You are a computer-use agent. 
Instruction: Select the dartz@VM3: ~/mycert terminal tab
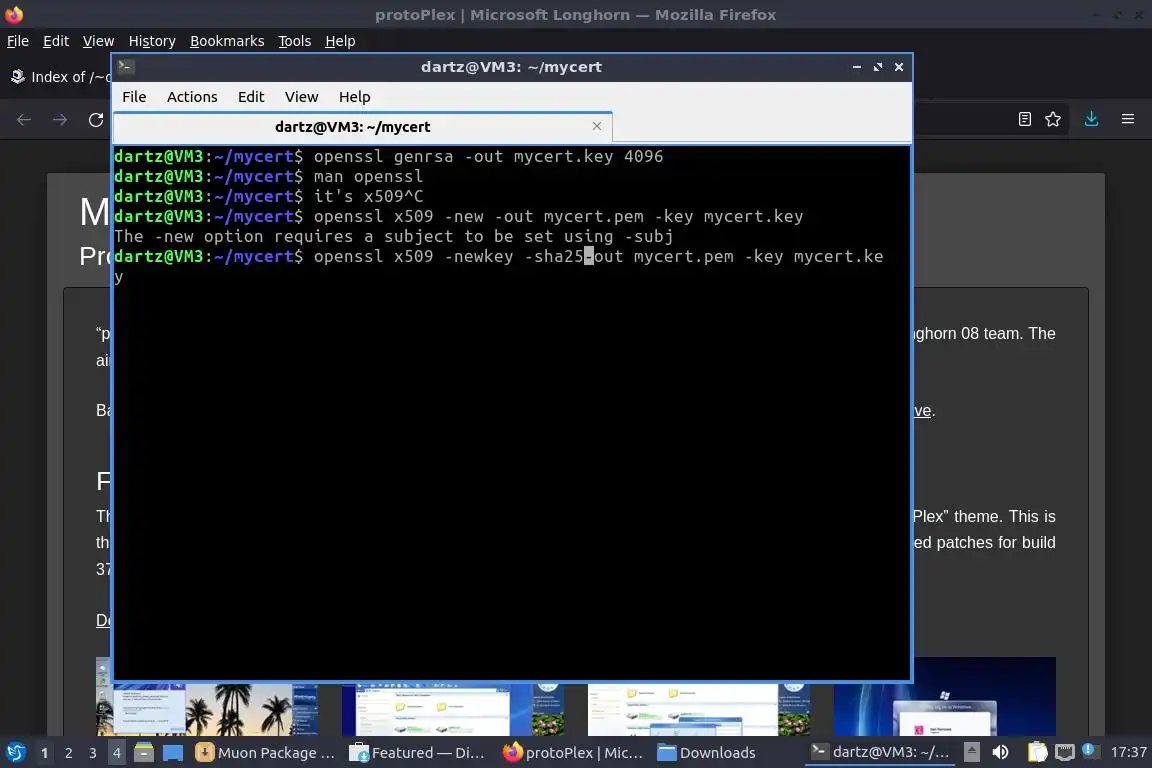click(363, 127)
